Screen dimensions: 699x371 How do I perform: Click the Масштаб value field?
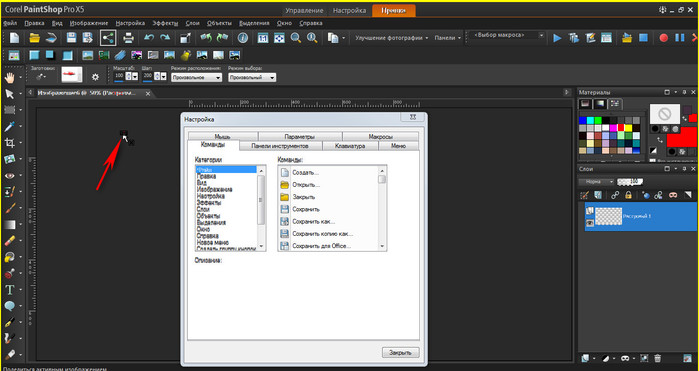pyautogui.click(x=119, y=76)
